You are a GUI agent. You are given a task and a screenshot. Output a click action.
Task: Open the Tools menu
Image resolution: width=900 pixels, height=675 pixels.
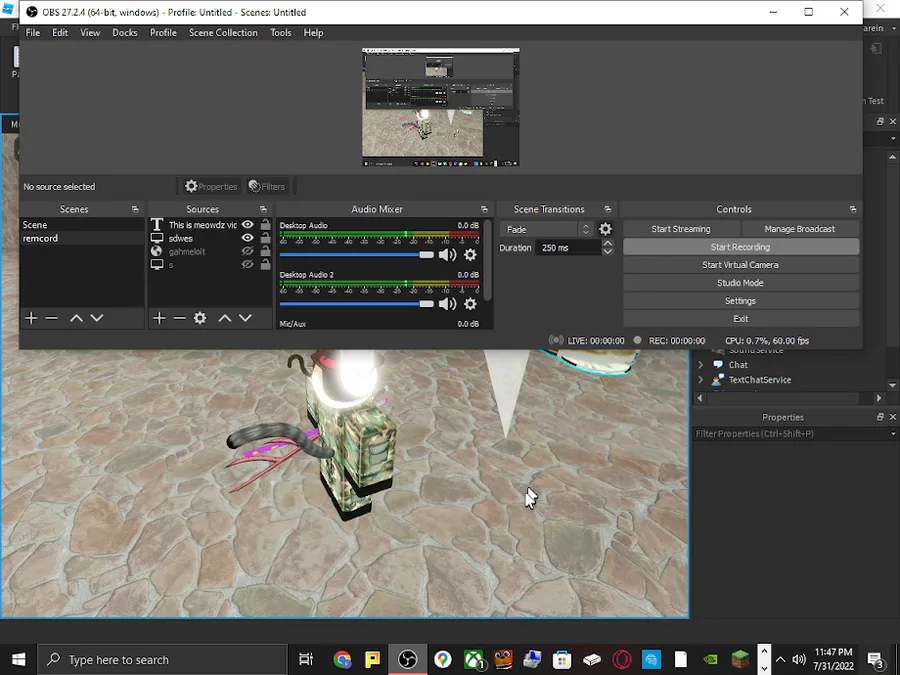pos(281,33)
